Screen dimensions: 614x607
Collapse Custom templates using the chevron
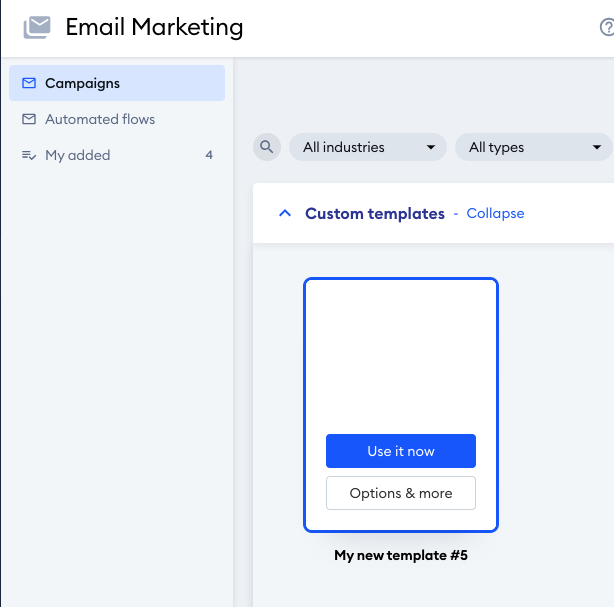coord(285,213)
